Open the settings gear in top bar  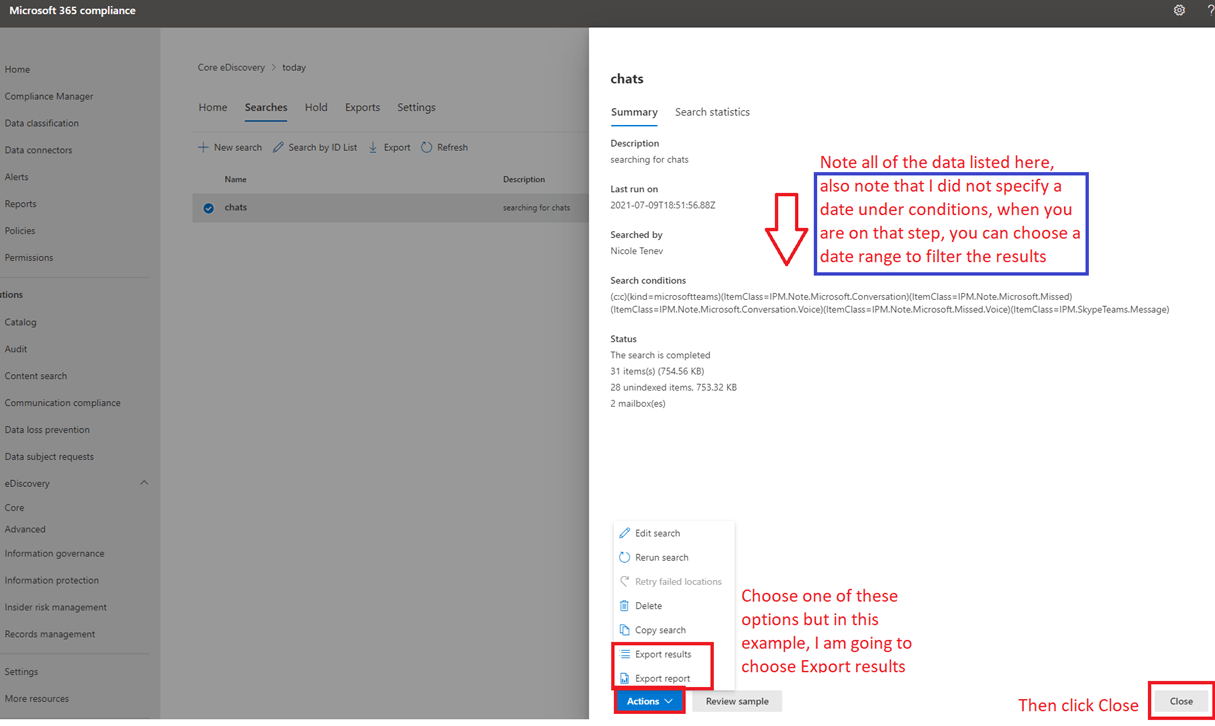(1179, 10)
